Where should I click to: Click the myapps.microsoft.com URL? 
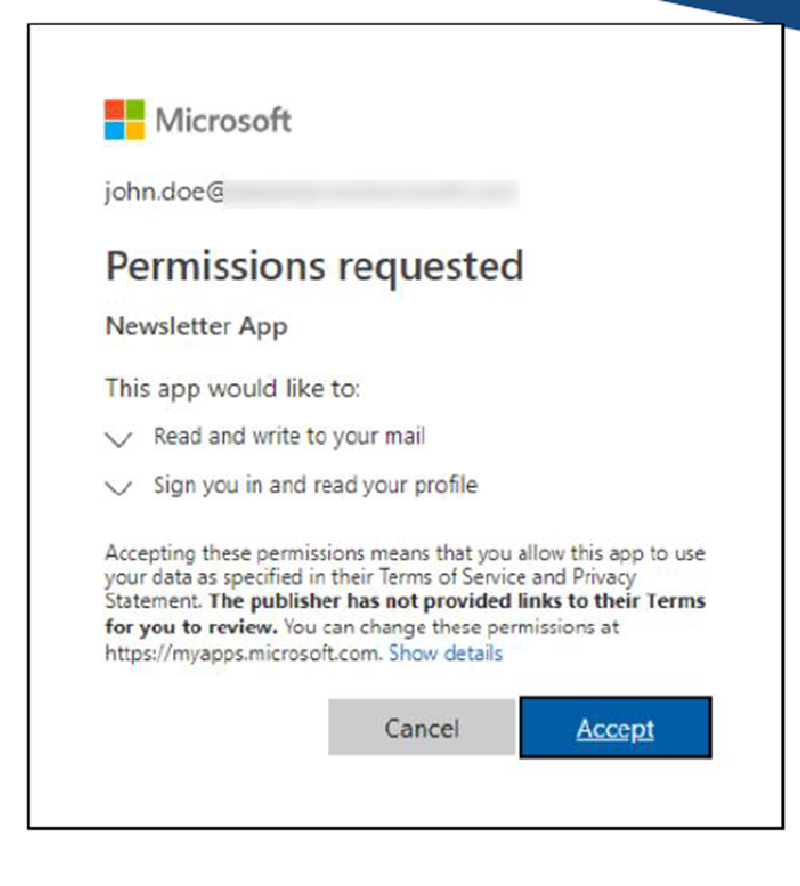(x=244, y=653)
